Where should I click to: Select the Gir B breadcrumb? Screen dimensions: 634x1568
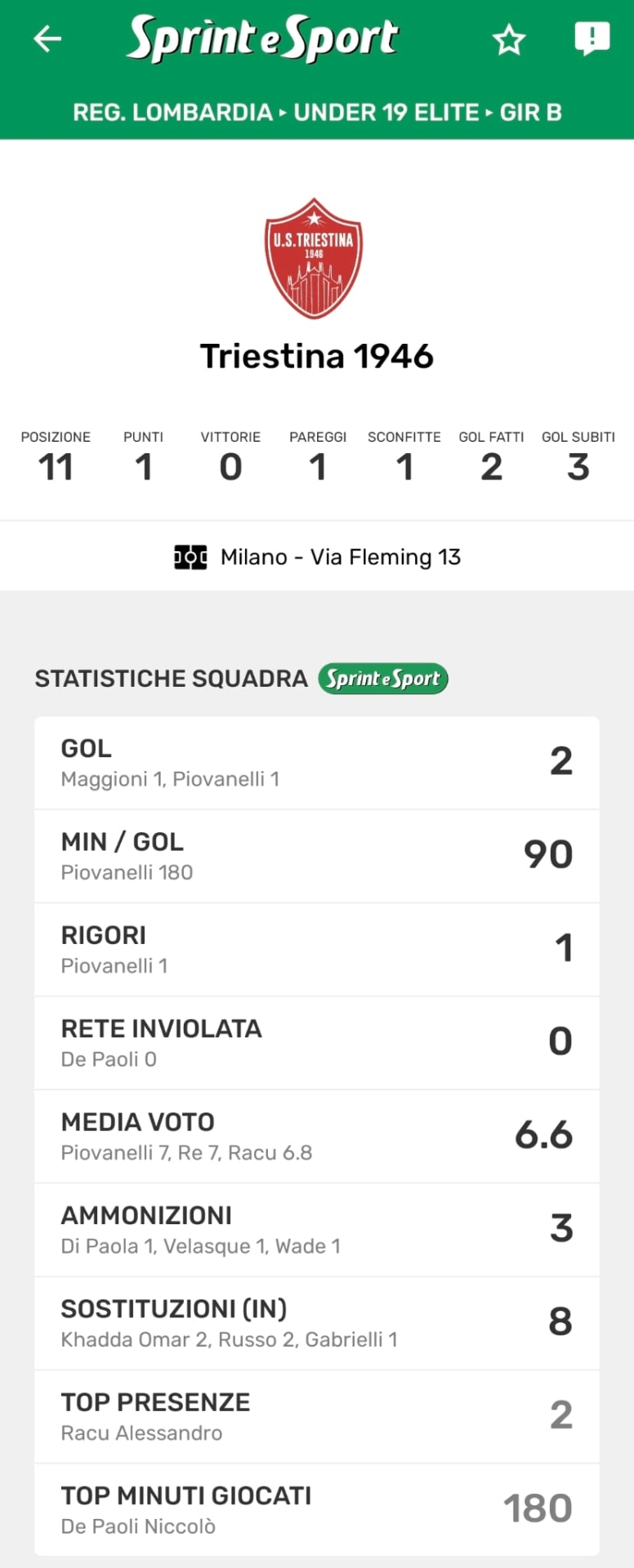(x=530, y=113)
